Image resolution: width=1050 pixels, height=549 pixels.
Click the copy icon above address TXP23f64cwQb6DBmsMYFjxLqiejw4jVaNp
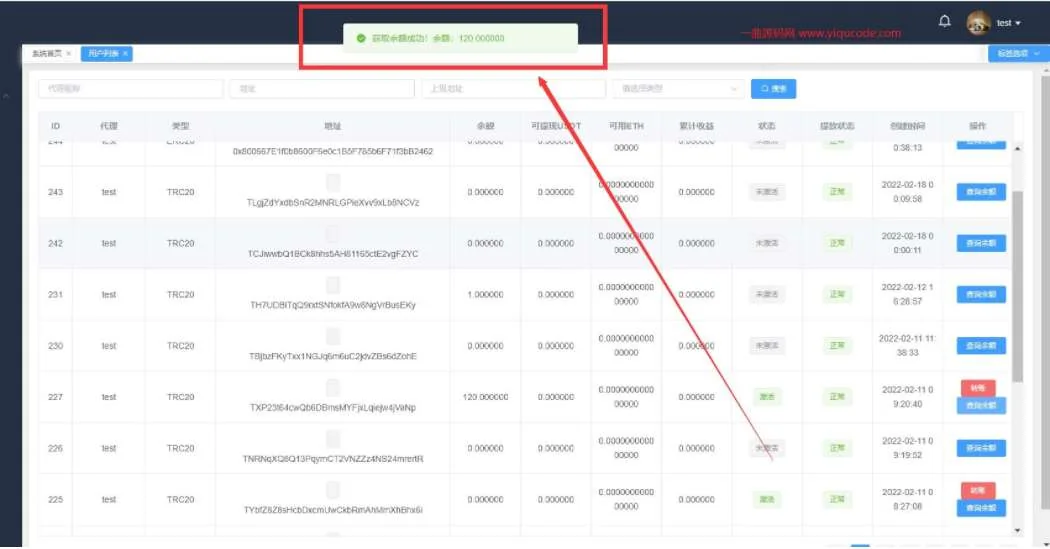point(333,387)
